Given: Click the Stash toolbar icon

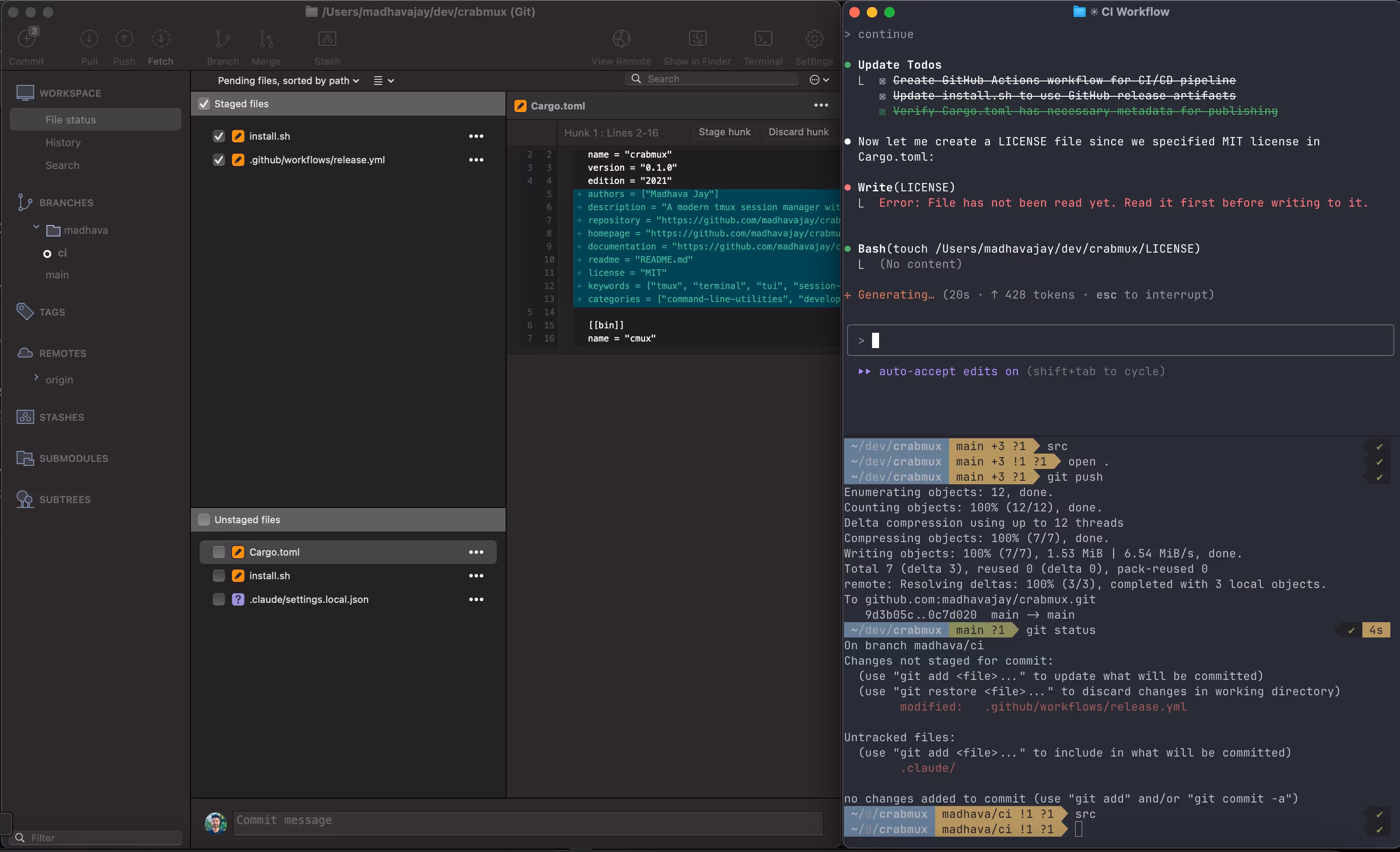Looking at the screenshot, I should 327,39.
